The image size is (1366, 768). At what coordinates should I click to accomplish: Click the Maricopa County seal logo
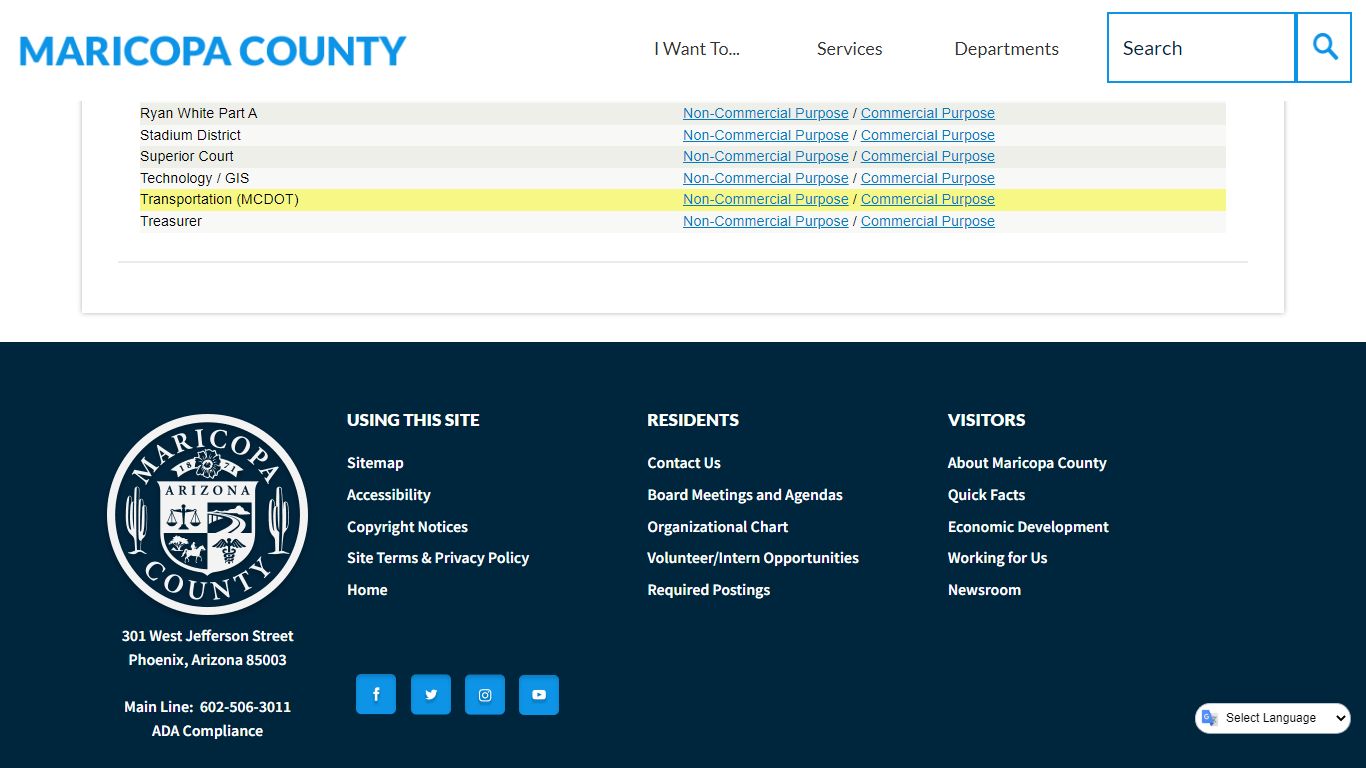coord(207,514)
